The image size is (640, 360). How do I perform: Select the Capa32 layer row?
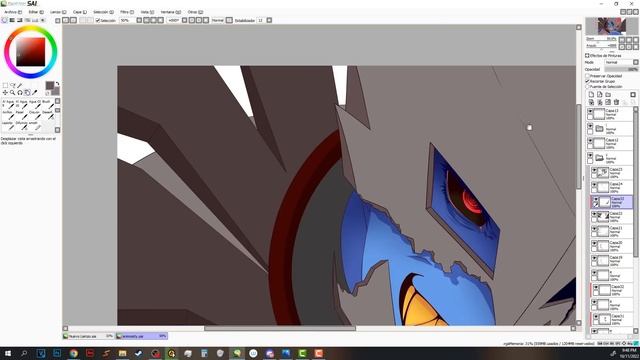[x=612, y=289]
